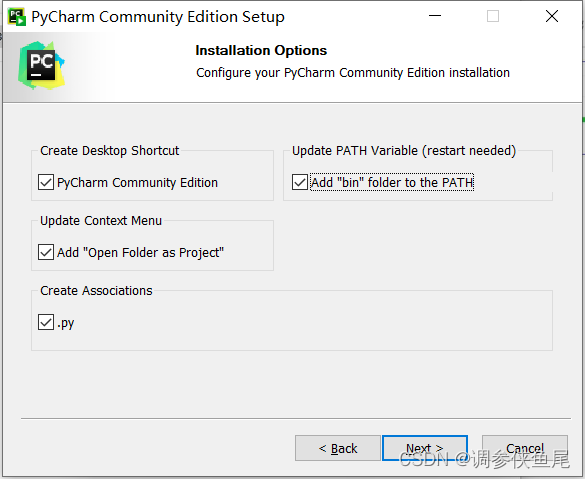Screen dimensions: 585x479
Task: Click the PyCharm icon in title bar
Action: coord(17,17)
